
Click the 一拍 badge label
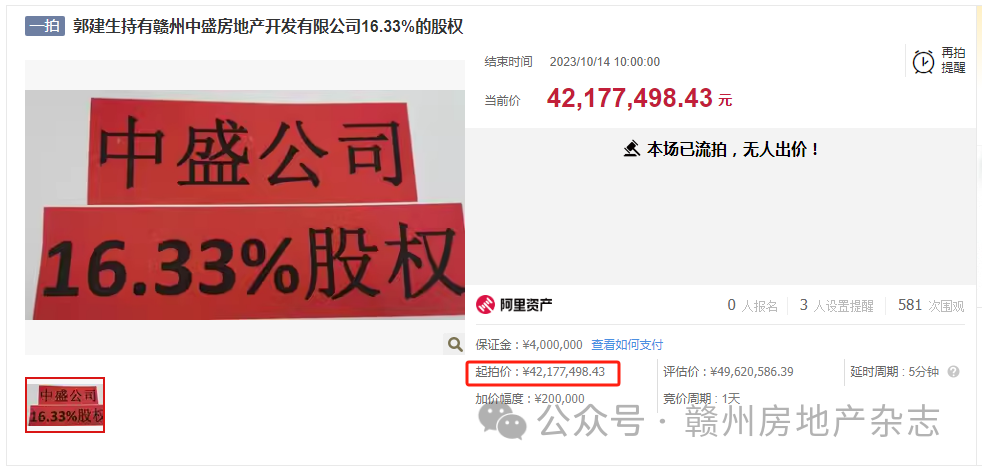coord(45,26)
